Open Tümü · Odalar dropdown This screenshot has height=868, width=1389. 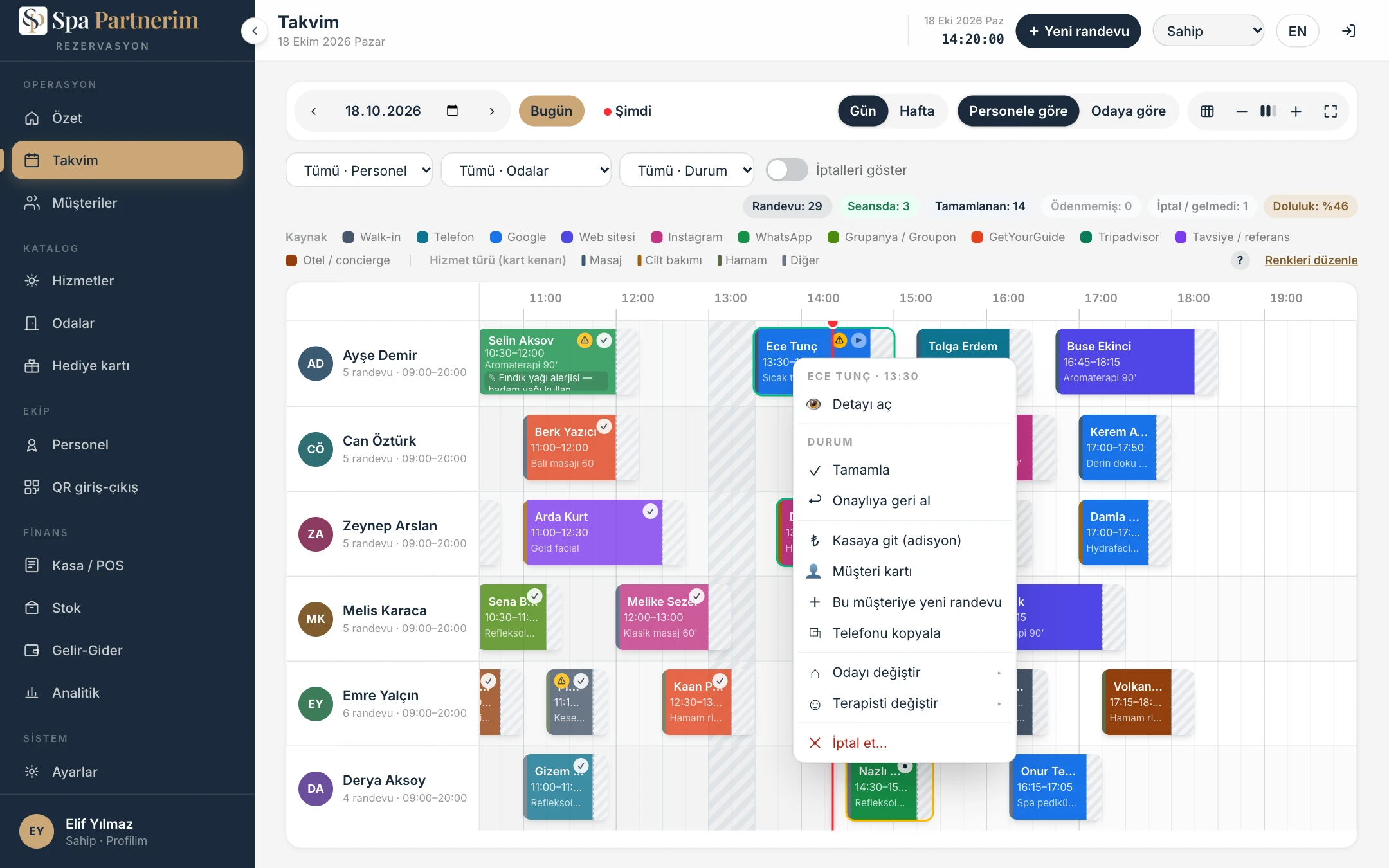point(526,170)
